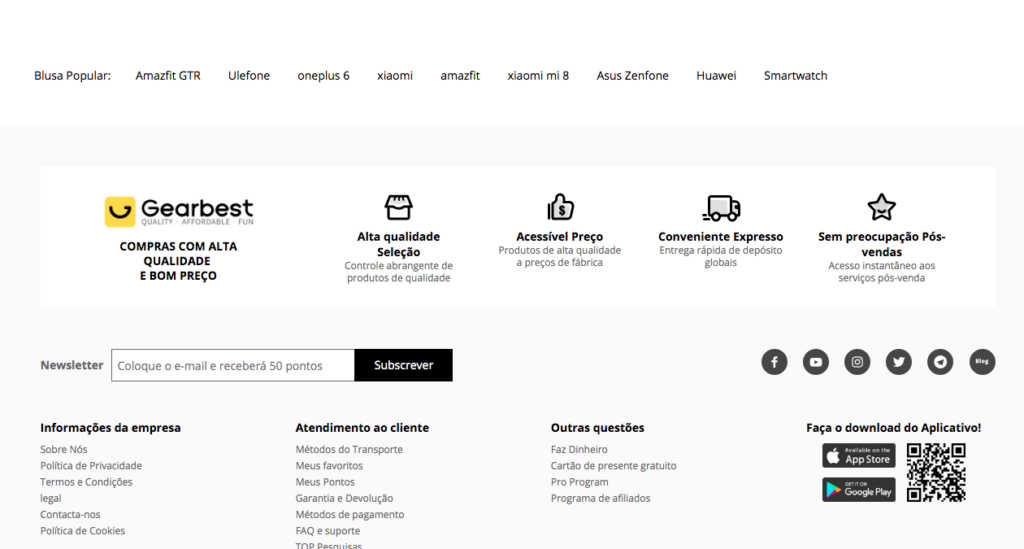Open the Gearbest Facebook page icon
This screenshot has width=1024, height=549.
click(x=774, y=362)
